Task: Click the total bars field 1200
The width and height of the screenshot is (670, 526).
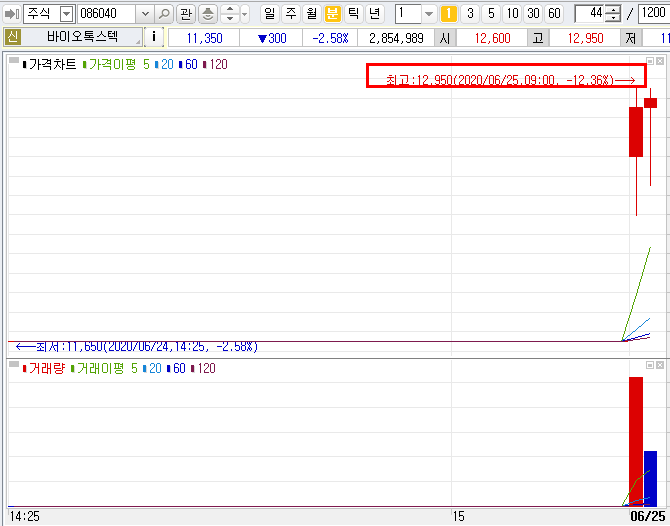Action: click(x=654, y=14)
